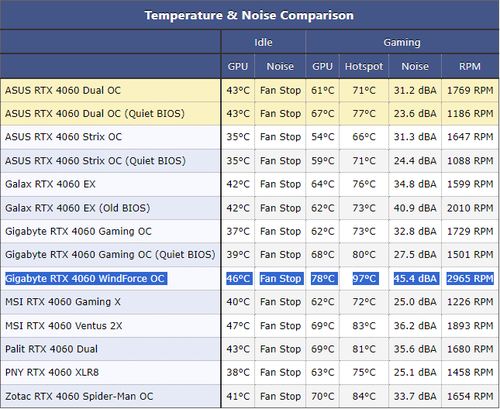Image resolution: width=500 pixels, height=409 pixels.
Task: Select the 1226 RPM value
Action: pyautogui.click(x=470, y=302)
